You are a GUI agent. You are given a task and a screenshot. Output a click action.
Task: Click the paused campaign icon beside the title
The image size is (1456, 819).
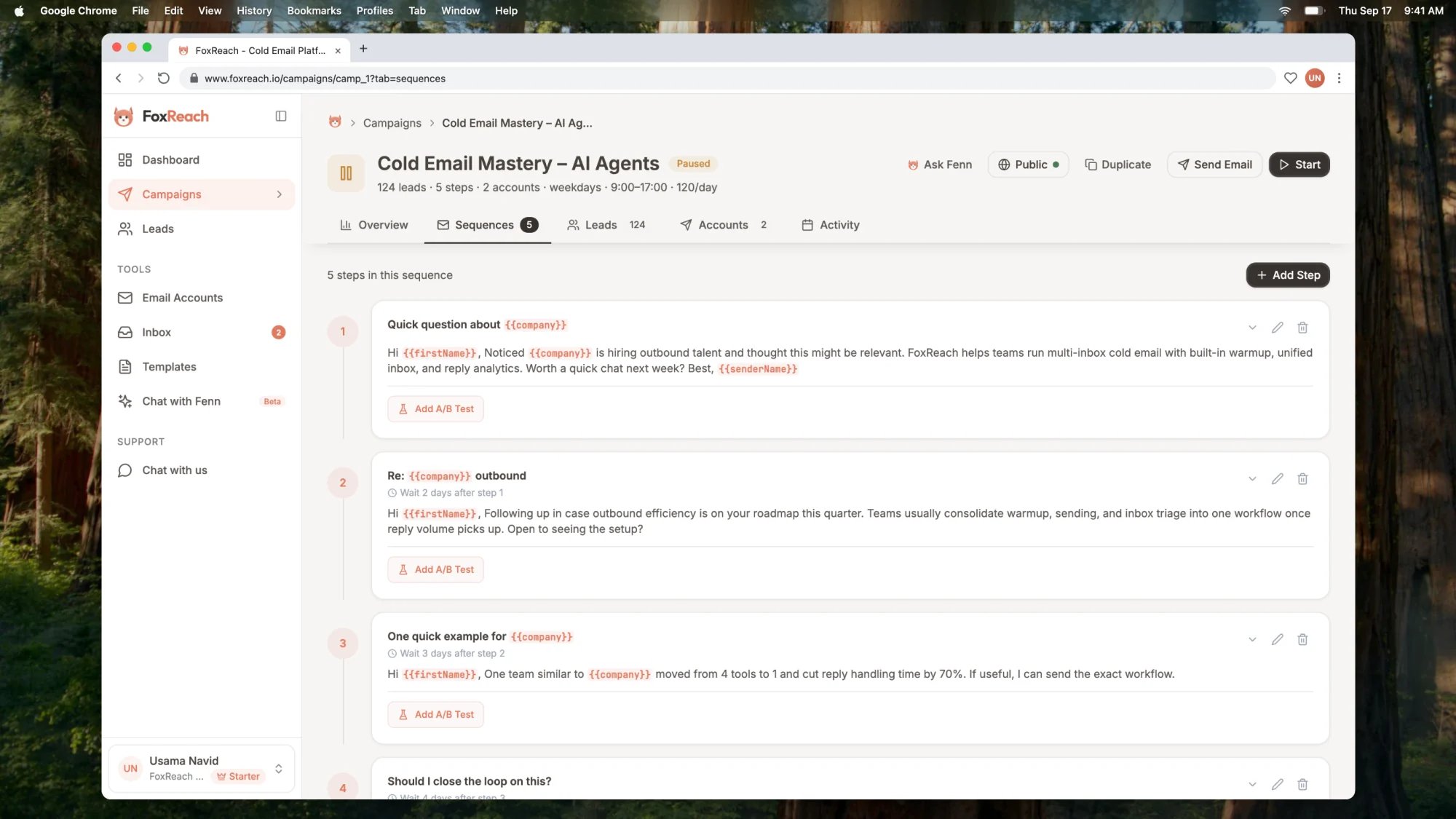(x=346, y=173)
